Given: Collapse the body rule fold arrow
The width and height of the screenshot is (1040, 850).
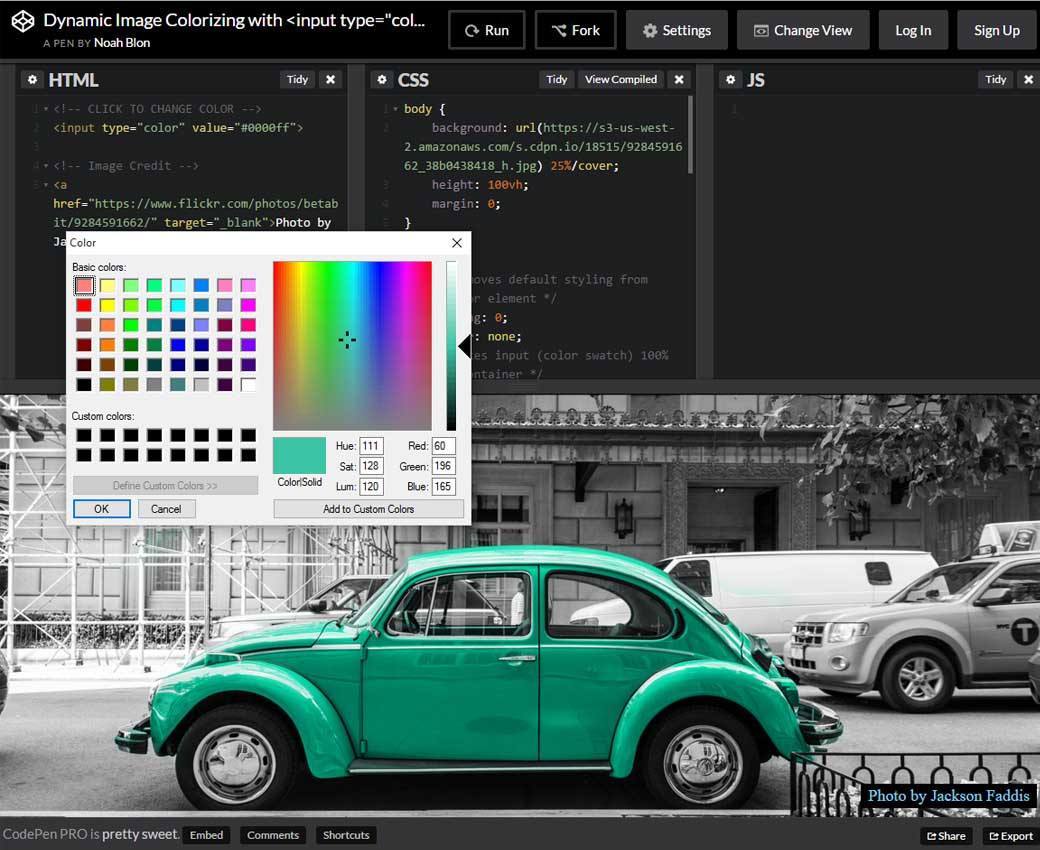Looking at the screenshot, I should (x=395, y=109).
